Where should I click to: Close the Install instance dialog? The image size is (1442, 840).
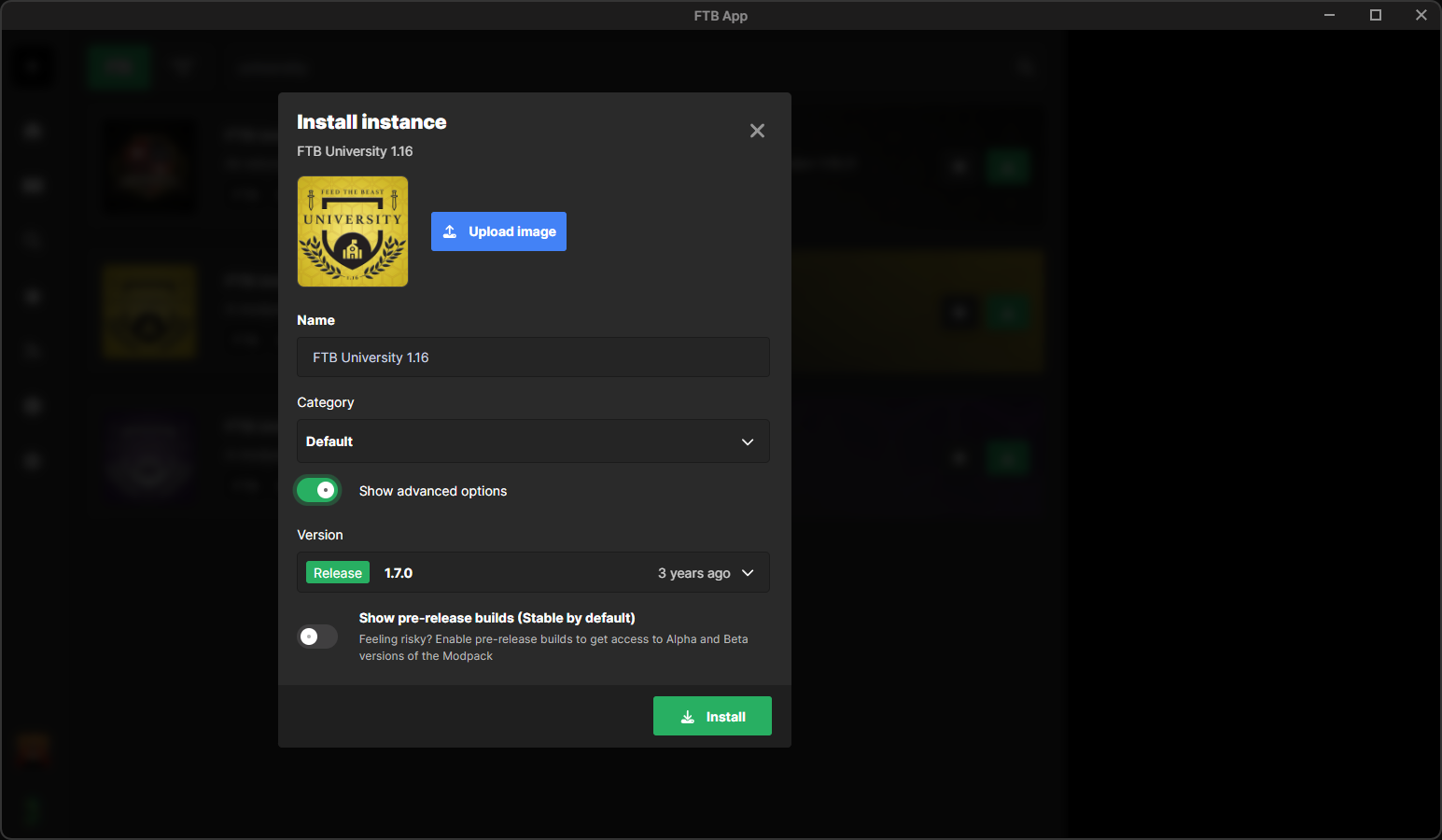[x=757, y=131]
